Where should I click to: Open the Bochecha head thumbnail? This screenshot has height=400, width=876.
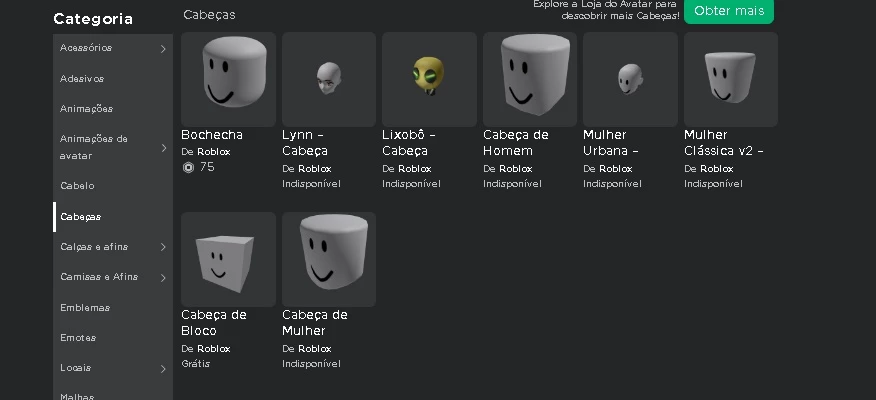pos(228,79)
